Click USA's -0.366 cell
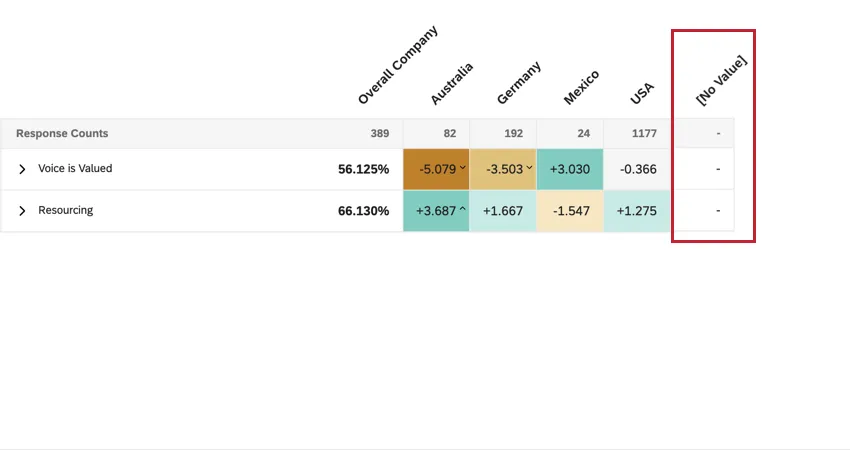Viewport: 850px width, 450px height. click(x=638, y=169)
